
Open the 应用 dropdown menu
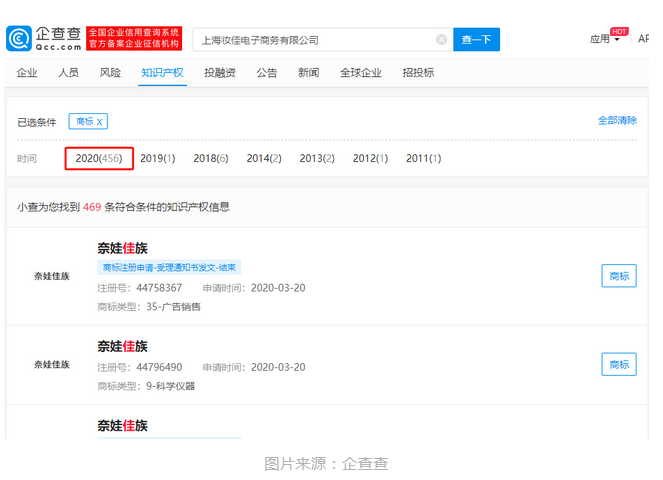[605, 39]
